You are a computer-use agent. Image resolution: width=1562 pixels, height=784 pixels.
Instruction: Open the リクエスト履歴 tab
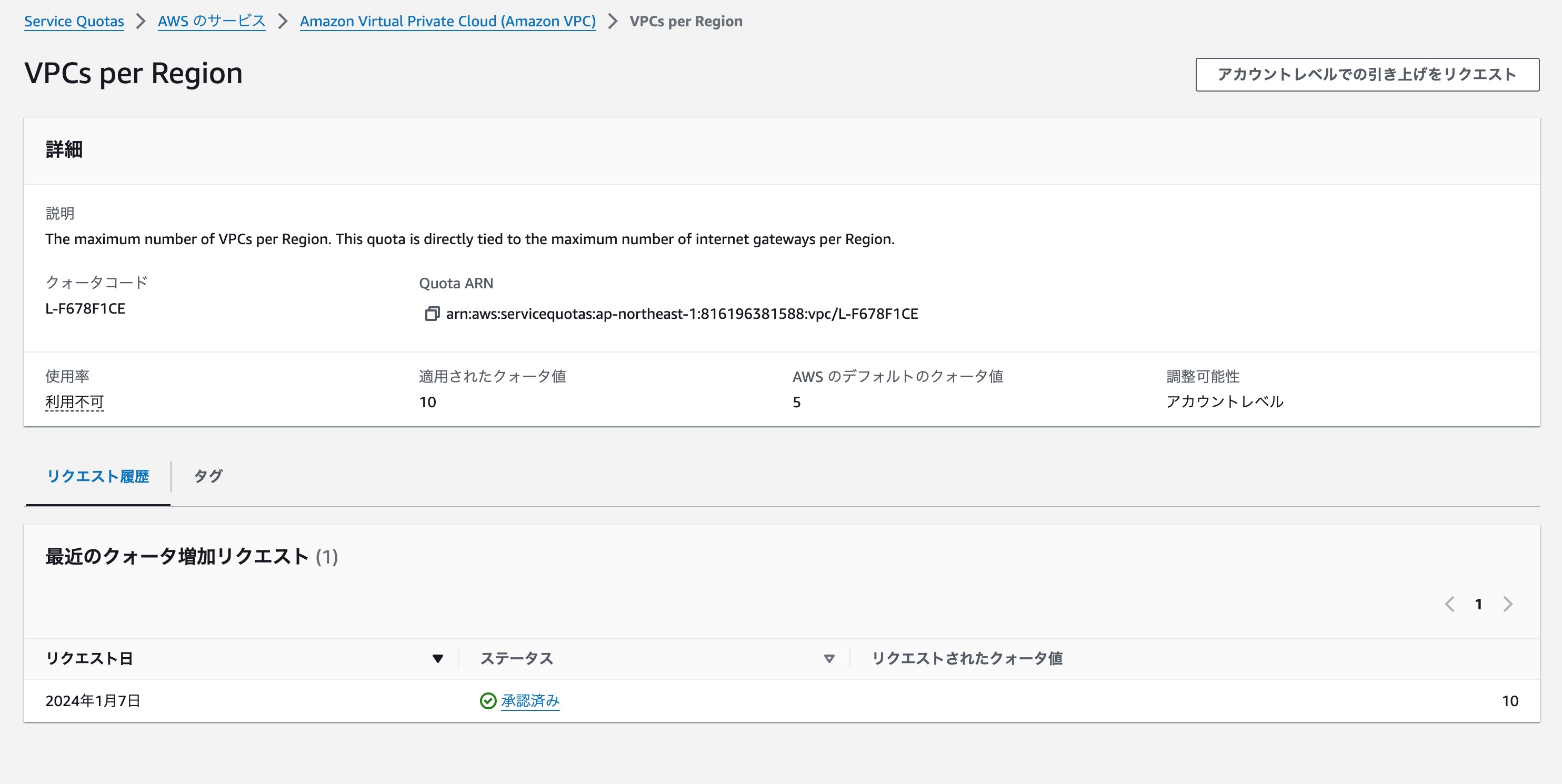(x=98, y=477)
